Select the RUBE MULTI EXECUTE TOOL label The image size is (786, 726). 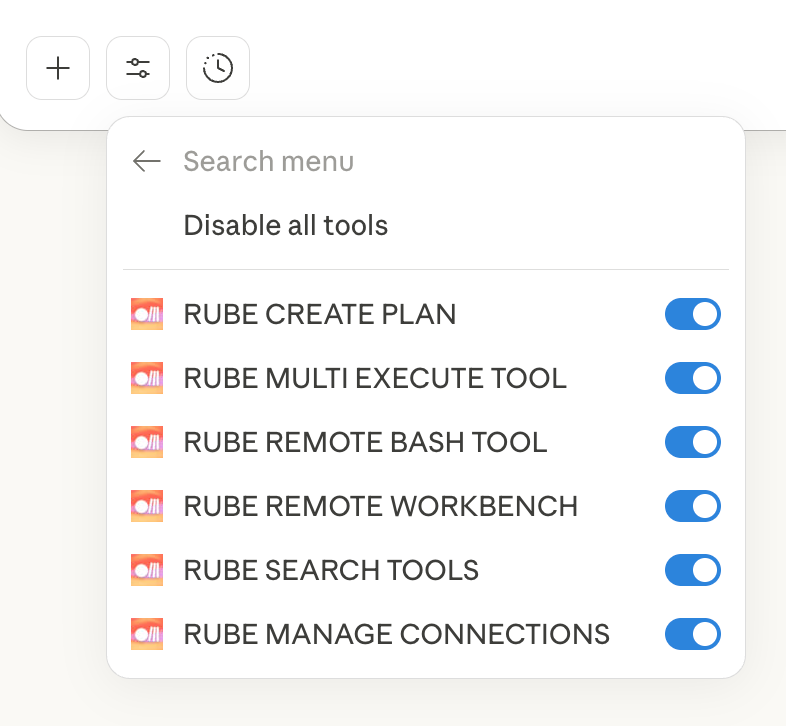(375, 378)
